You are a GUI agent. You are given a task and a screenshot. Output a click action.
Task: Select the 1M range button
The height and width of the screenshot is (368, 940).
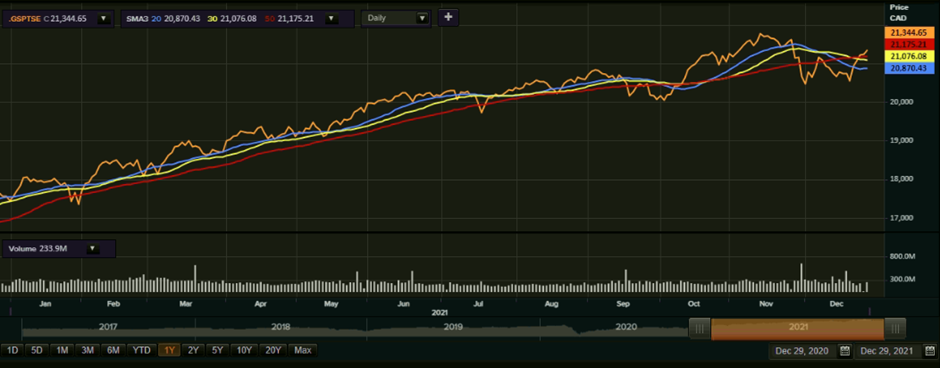(x=62, y=350)
